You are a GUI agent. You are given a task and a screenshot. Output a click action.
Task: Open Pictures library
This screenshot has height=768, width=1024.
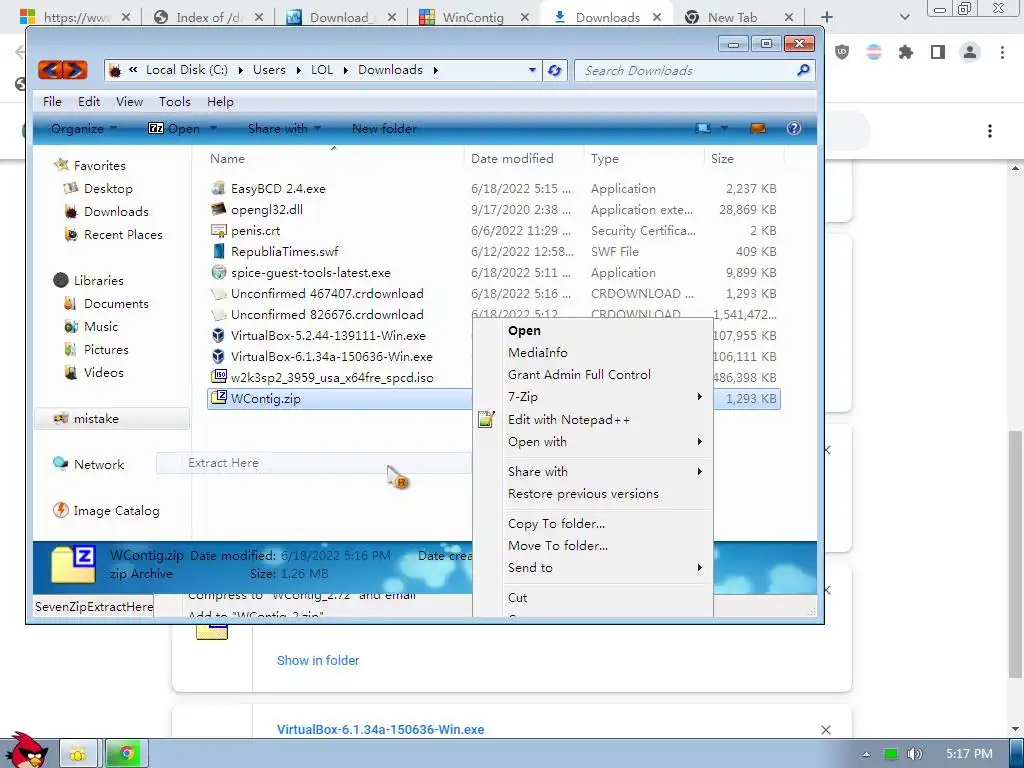coord(106,349)
